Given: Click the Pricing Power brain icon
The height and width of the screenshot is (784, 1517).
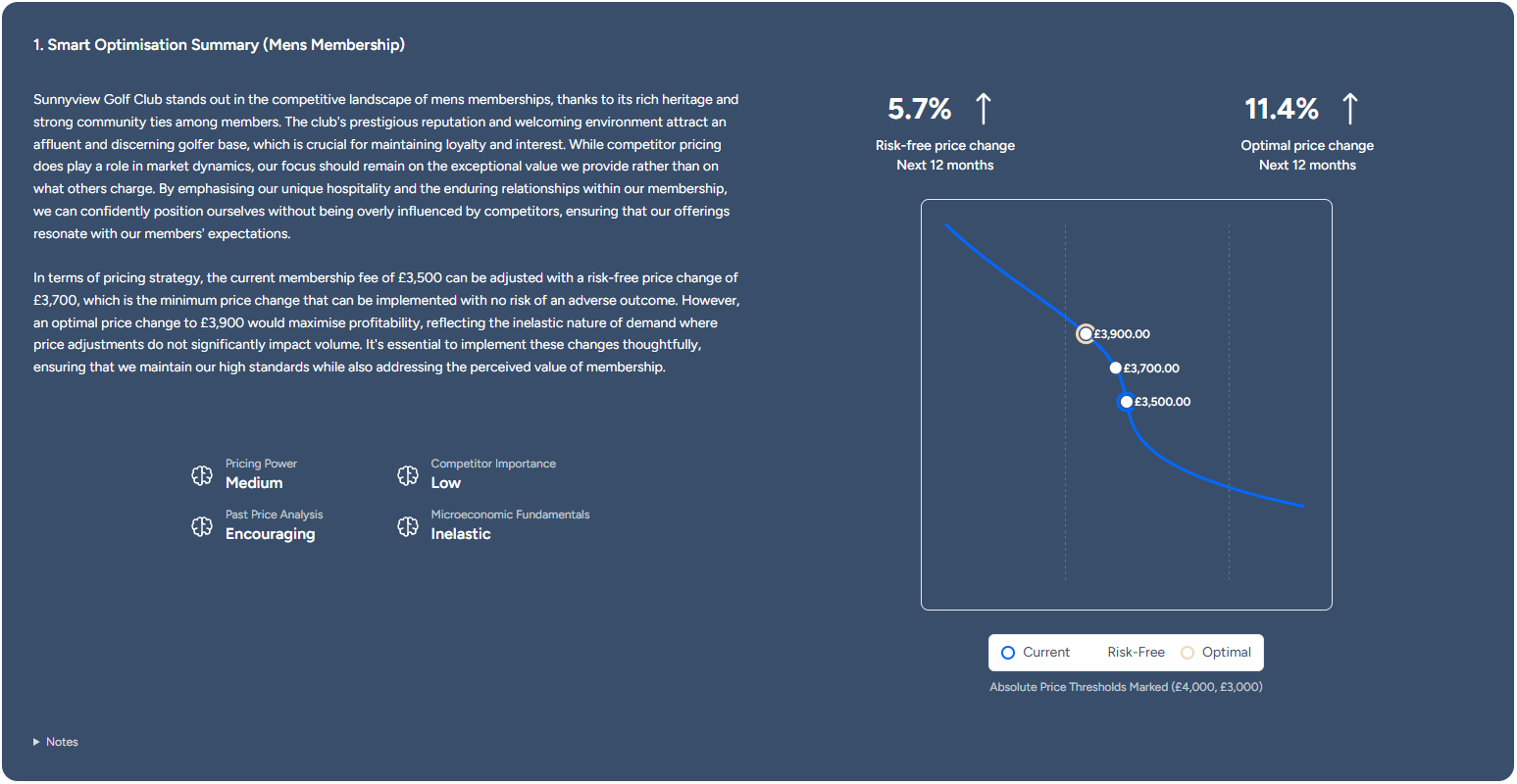Looking at the screenshot, I should 202,474.
